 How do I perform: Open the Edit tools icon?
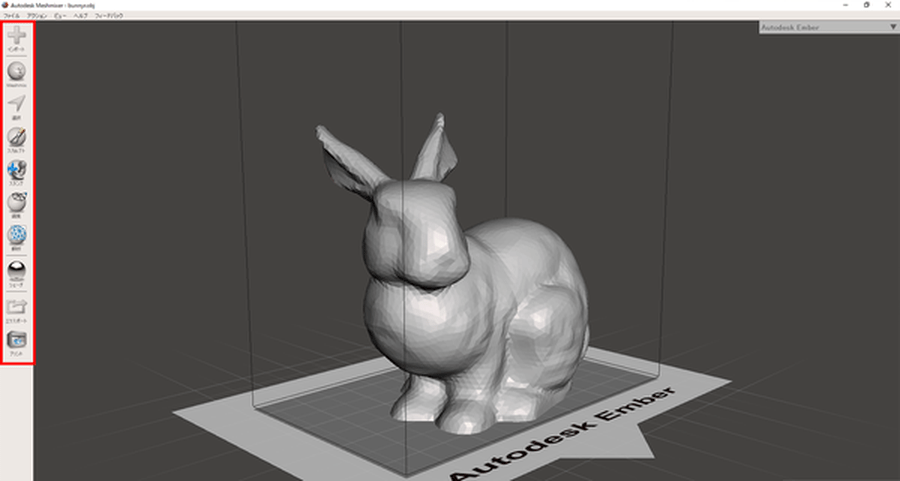point(17,202)
